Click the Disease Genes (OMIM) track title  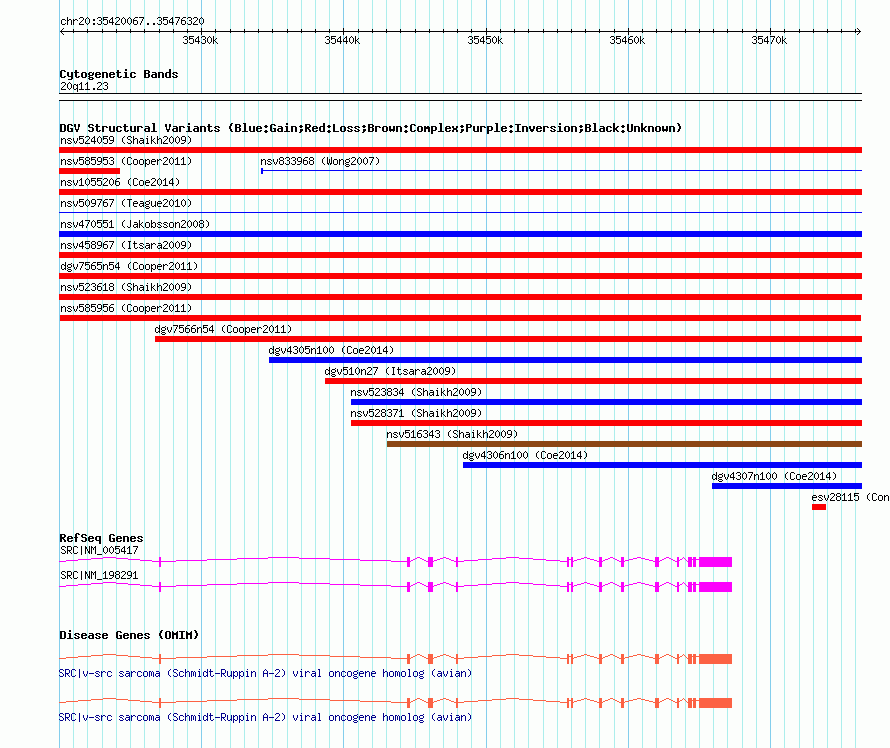[129, 635]
